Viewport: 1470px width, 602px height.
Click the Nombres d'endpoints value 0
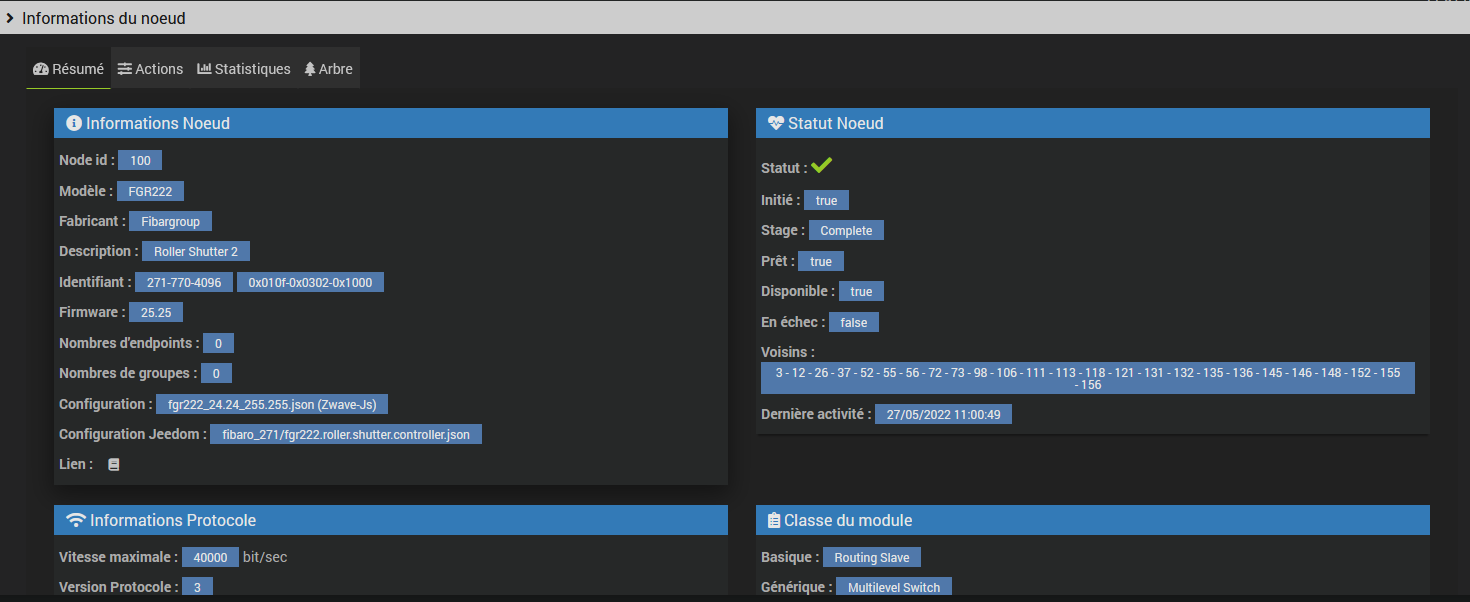[218, 344]
